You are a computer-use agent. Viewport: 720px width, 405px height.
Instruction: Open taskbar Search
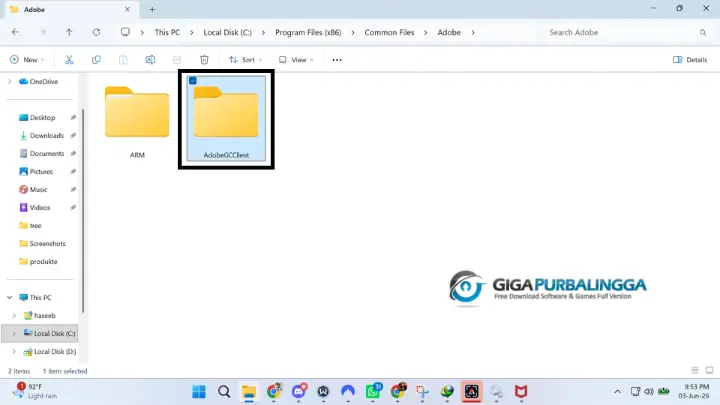pos(224,392)
